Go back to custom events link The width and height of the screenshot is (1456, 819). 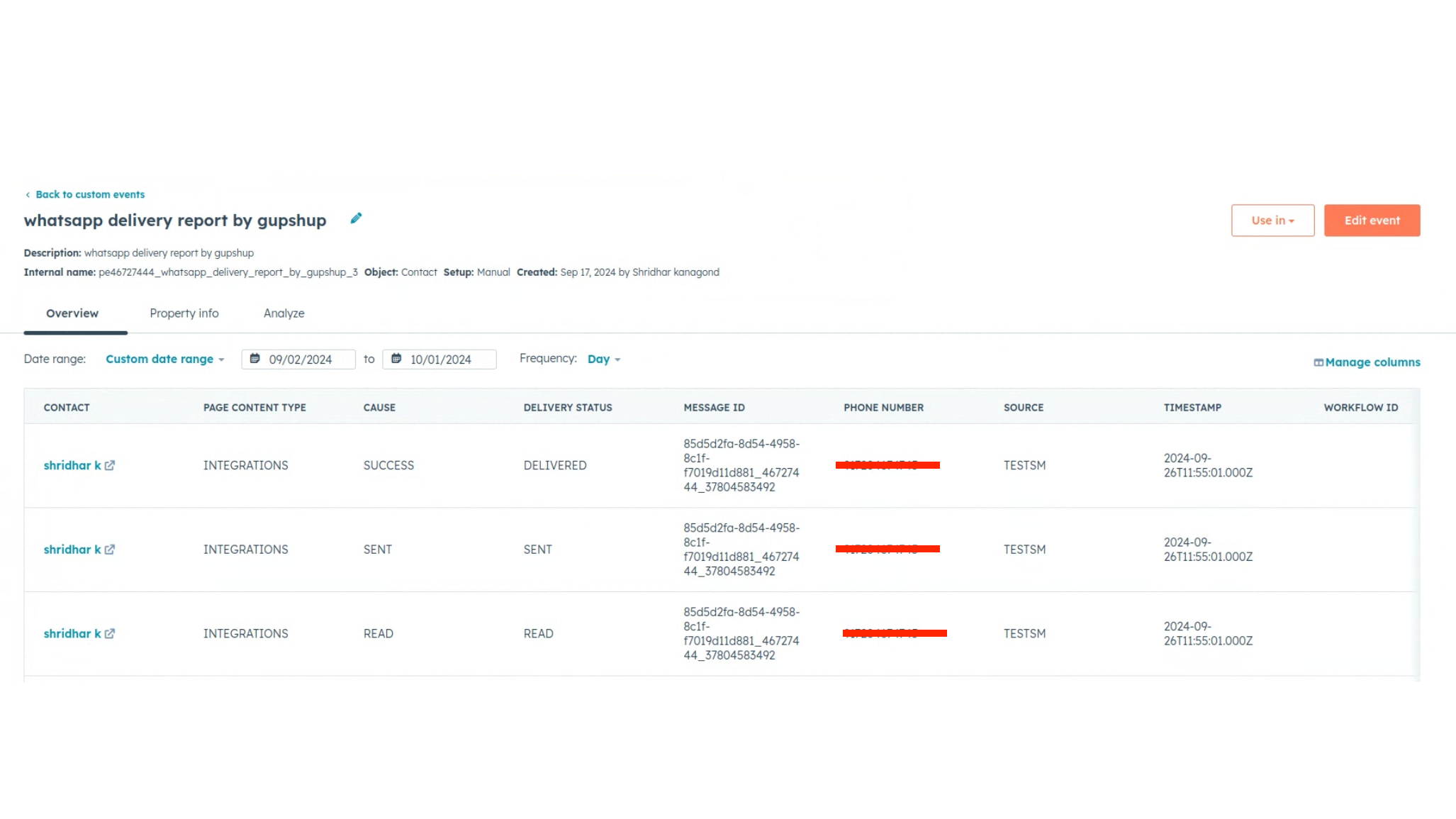pos(90,195)
